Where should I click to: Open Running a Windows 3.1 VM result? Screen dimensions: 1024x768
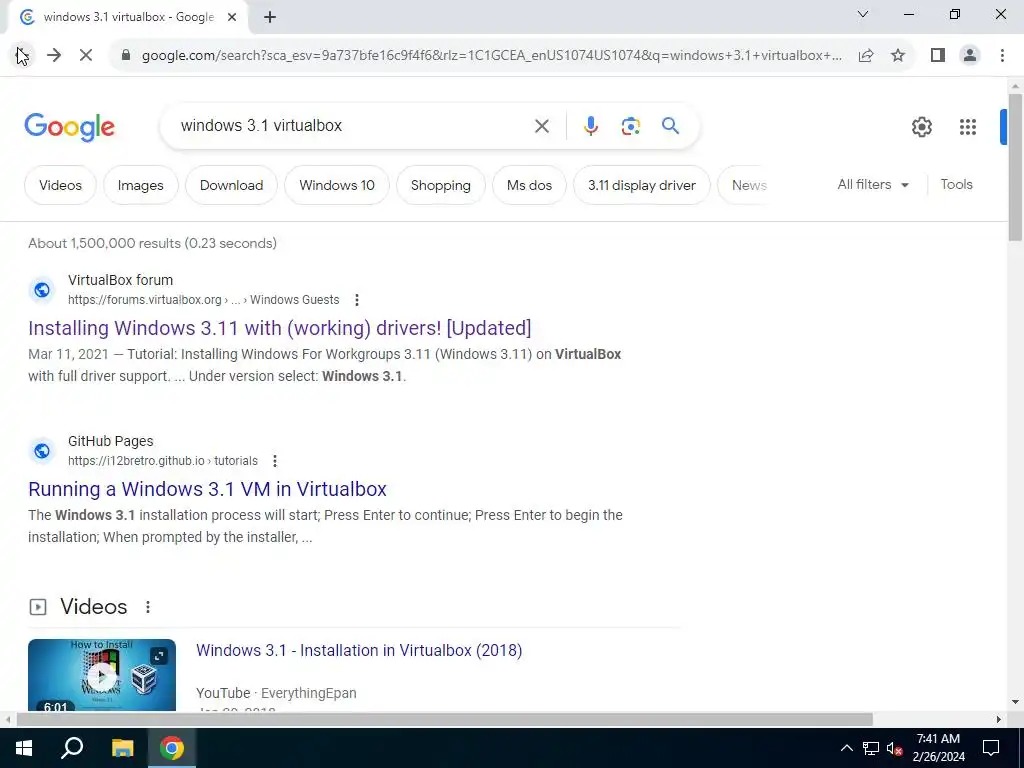207,489
